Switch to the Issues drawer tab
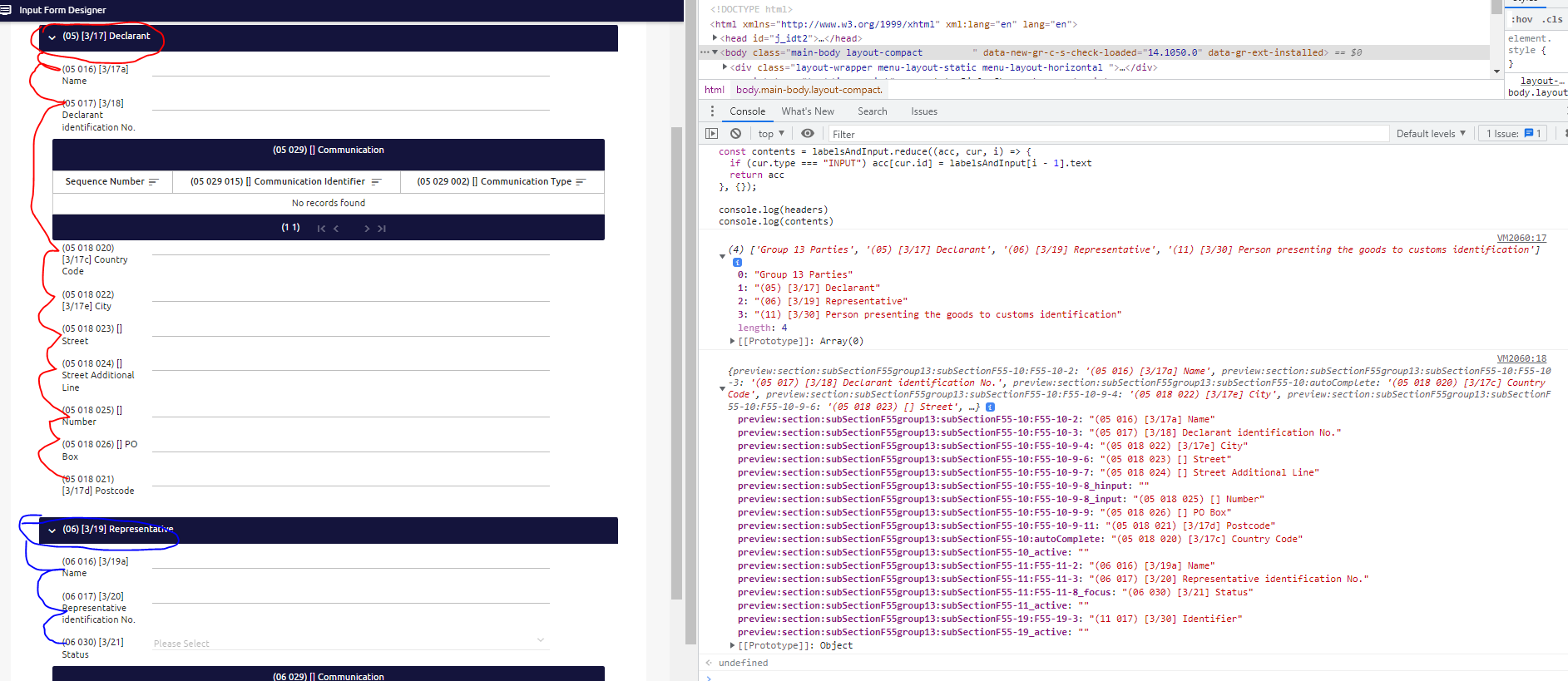Image resolution: width=1568 pixels, height=681 pixels. (x=923, y=111)
